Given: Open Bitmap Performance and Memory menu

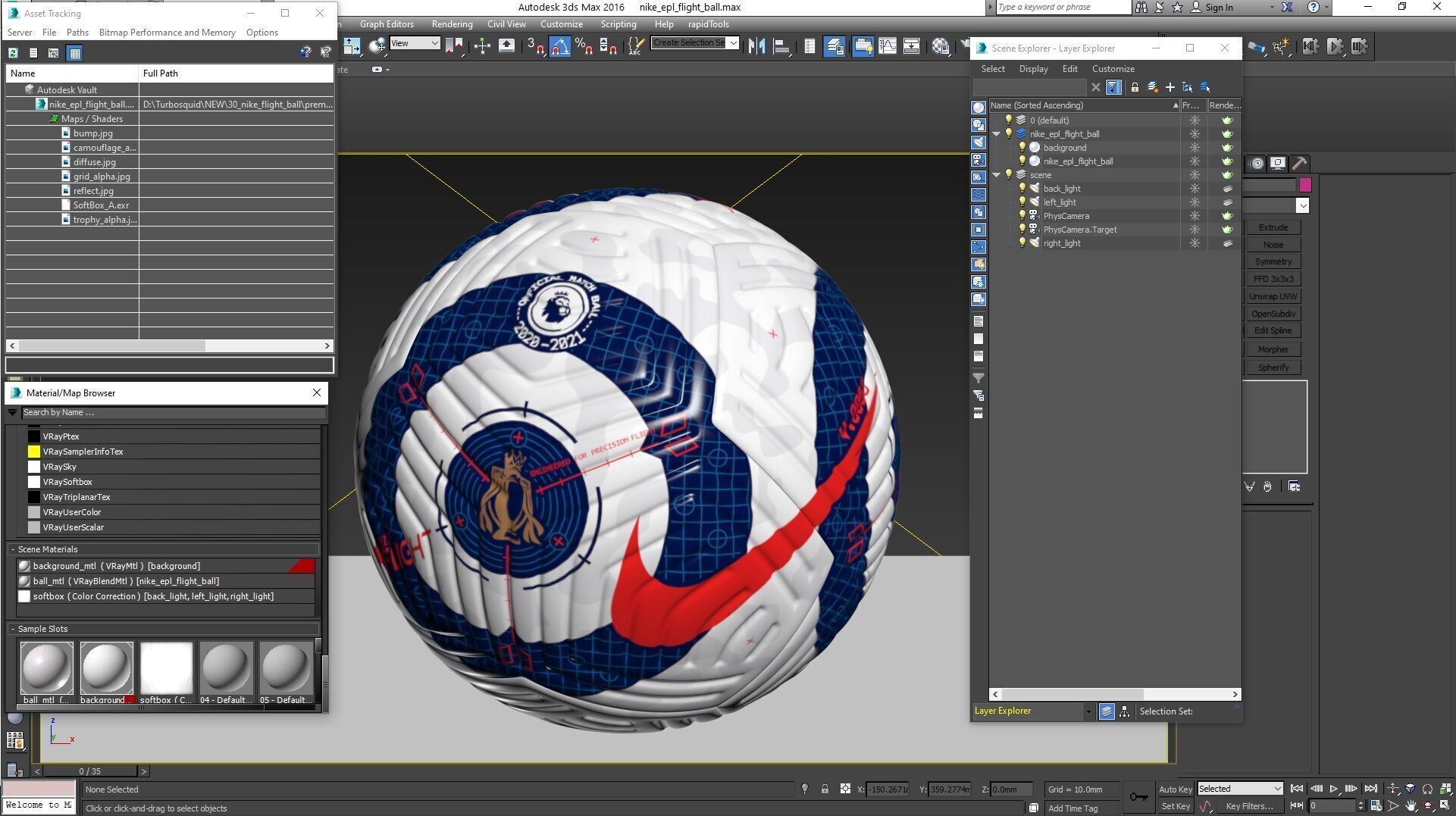Looking at the screenshot, I should (x=167, y=33).
